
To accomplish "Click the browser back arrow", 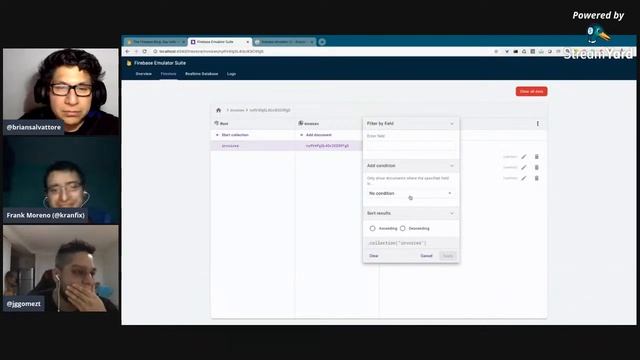I will [x=127, y=51].
